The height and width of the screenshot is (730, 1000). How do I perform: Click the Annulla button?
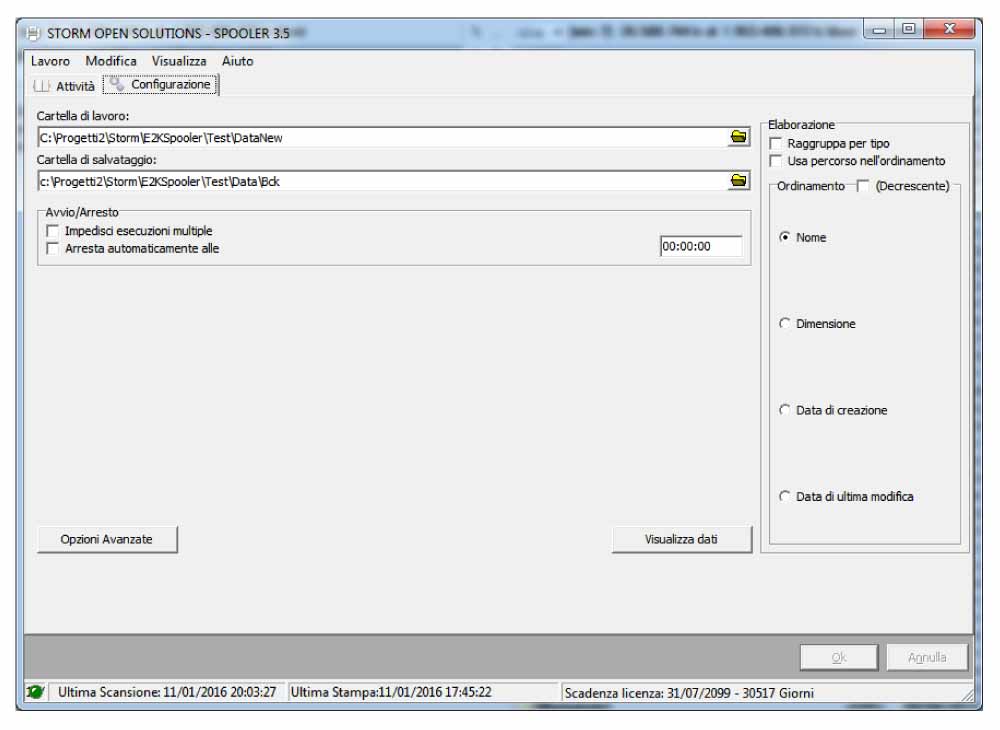(927, 657)
